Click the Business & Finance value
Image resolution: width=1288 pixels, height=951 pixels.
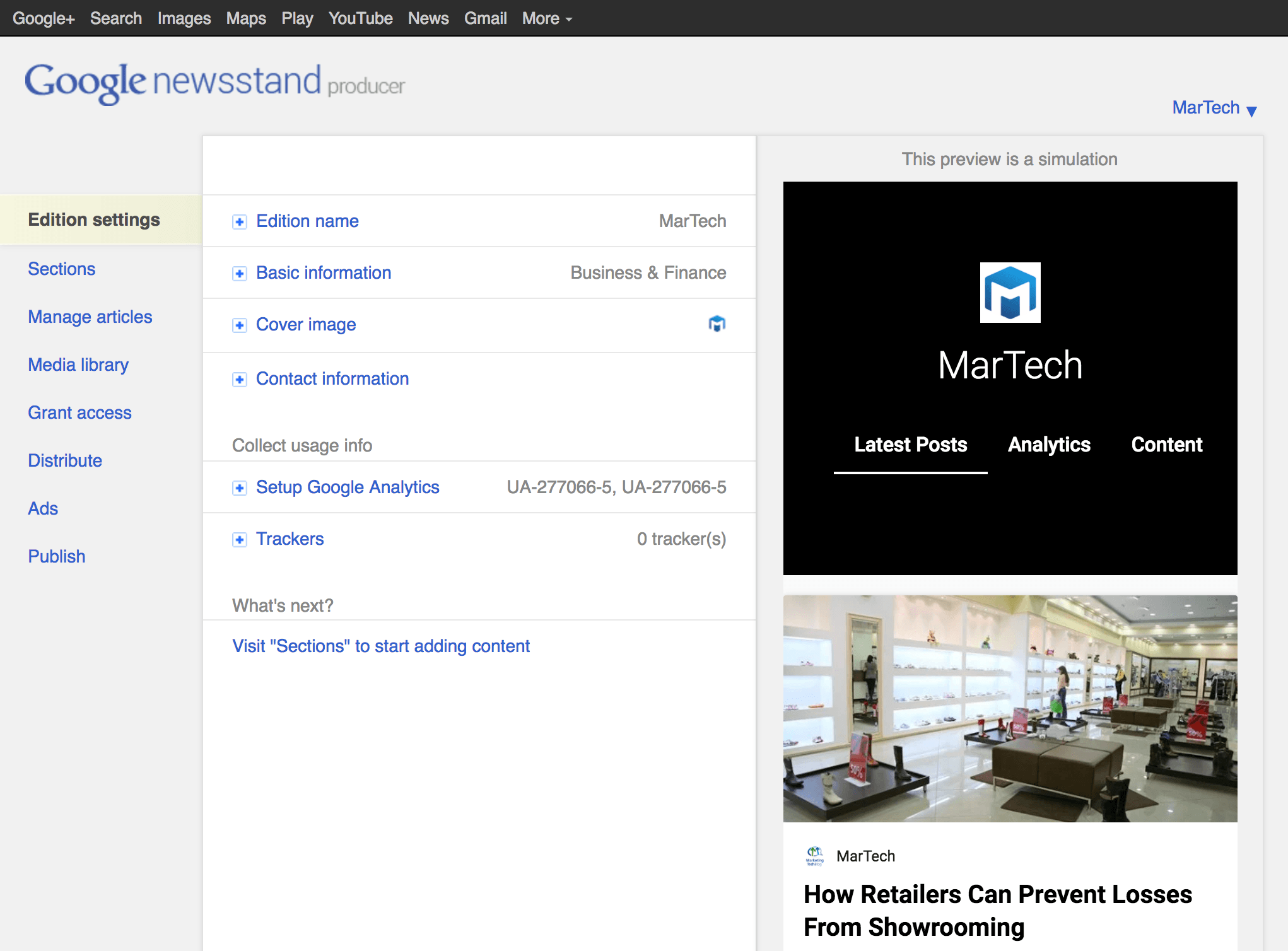pos(648,272)
